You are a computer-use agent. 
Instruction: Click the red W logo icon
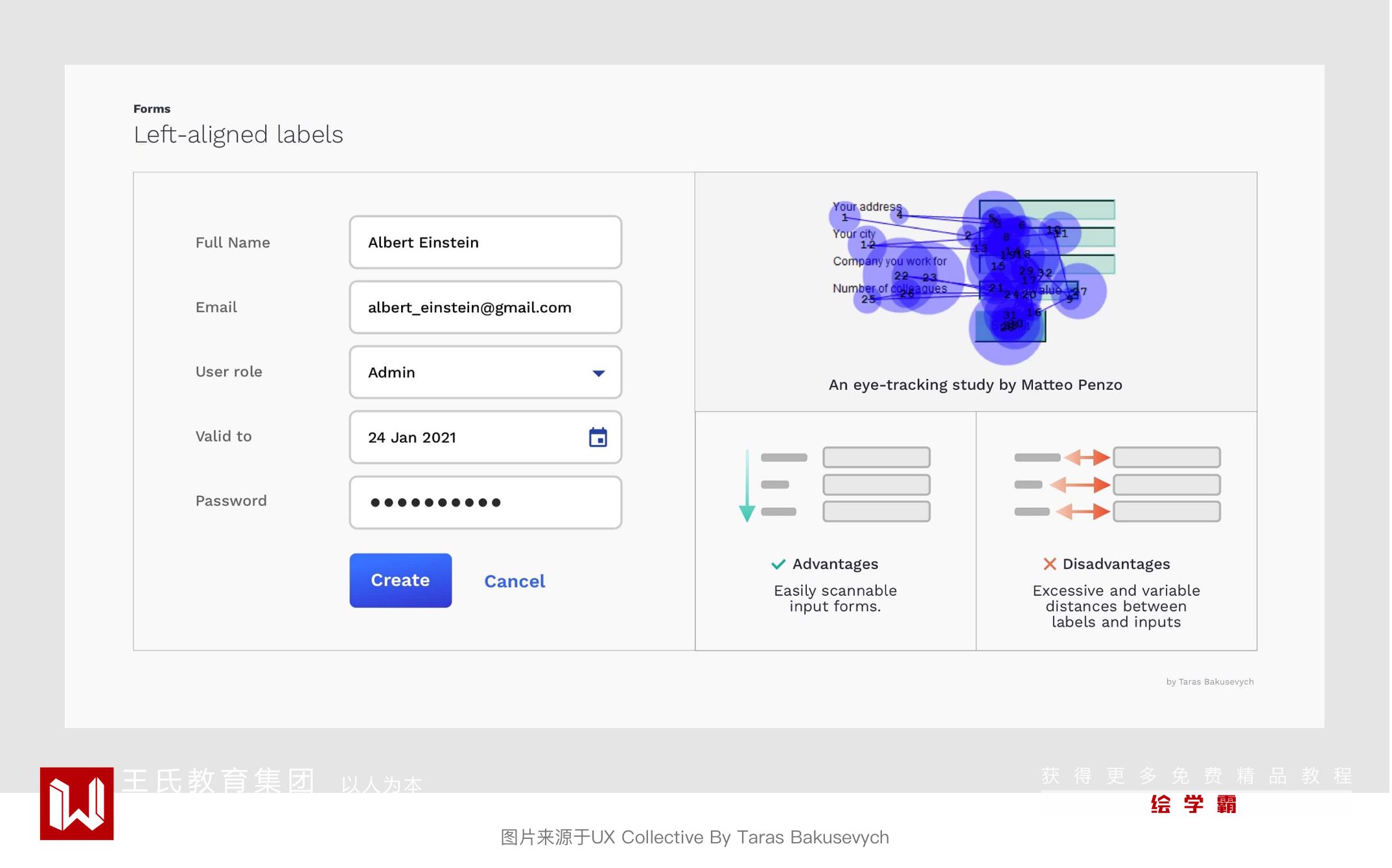click(77, 805)
